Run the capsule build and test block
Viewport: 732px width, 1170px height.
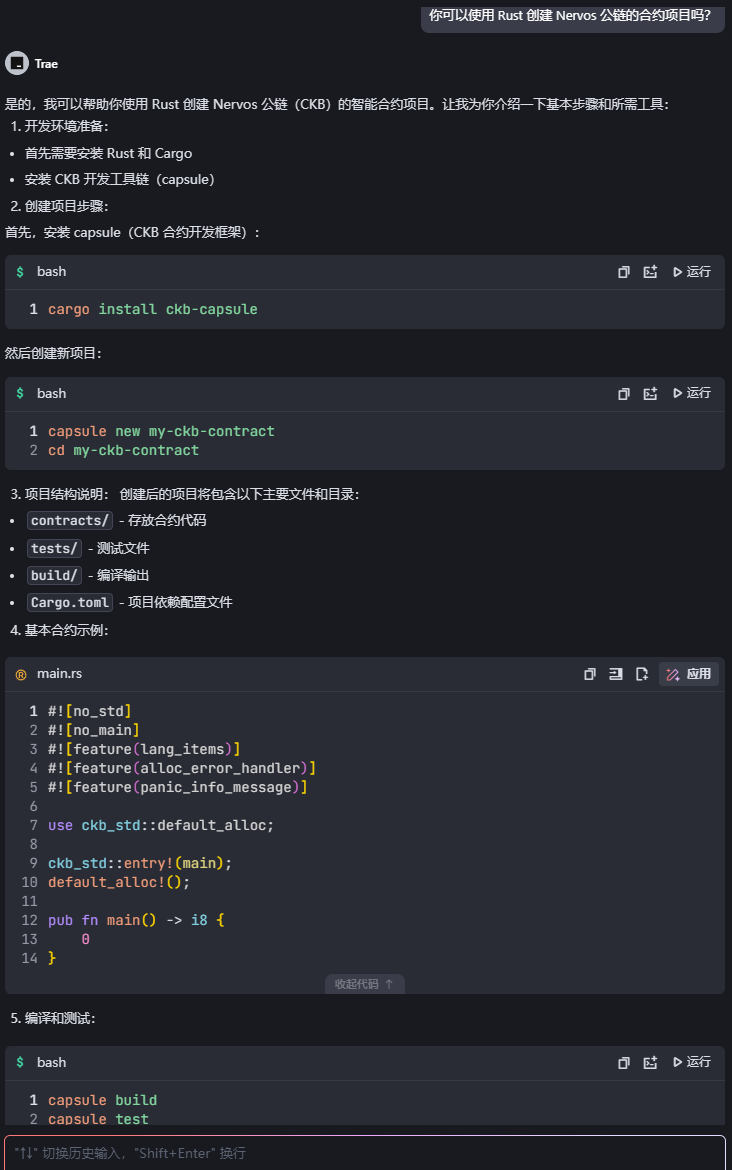pyautogui.click(x=692, y=1062)
